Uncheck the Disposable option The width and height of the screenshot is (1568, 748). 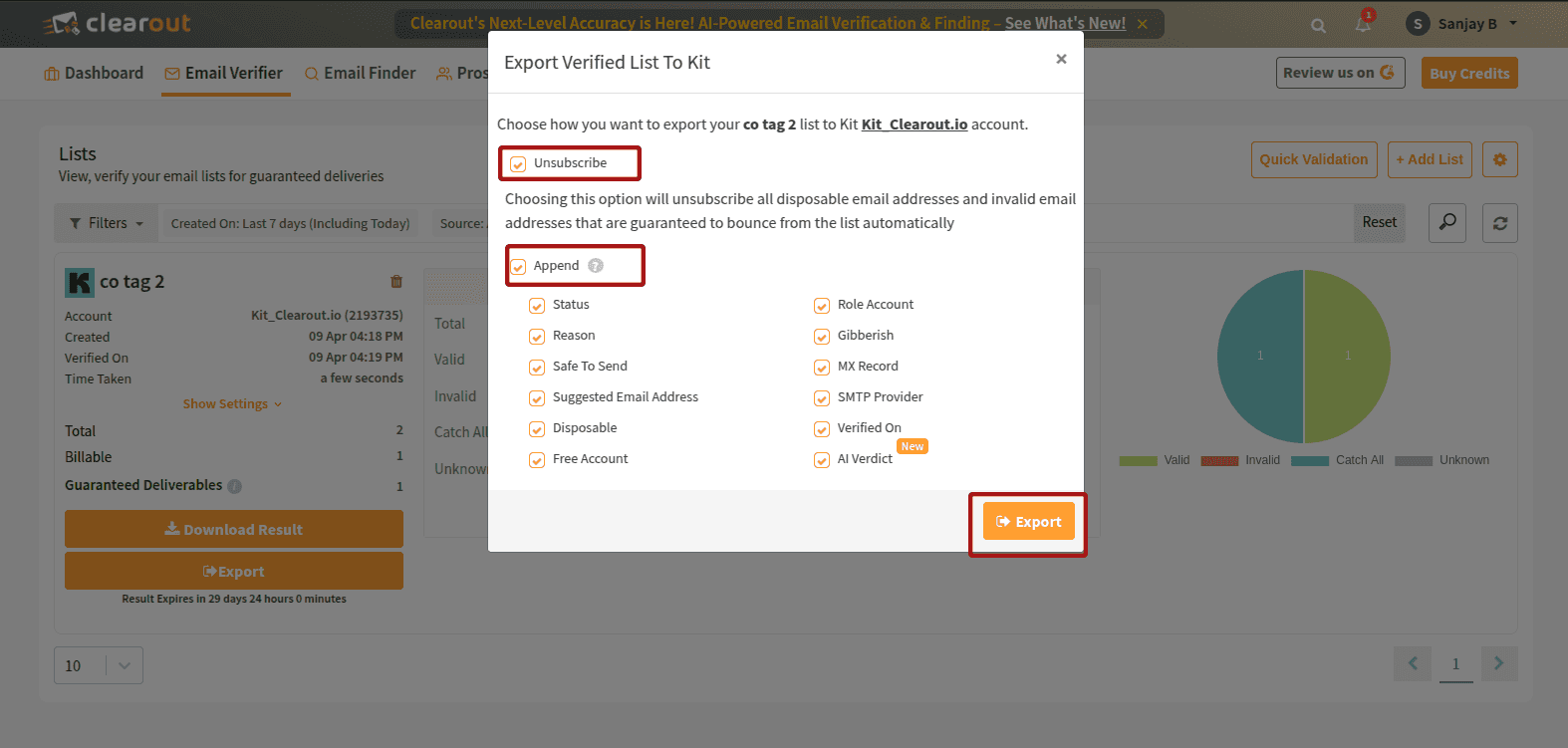pos(537,429)
